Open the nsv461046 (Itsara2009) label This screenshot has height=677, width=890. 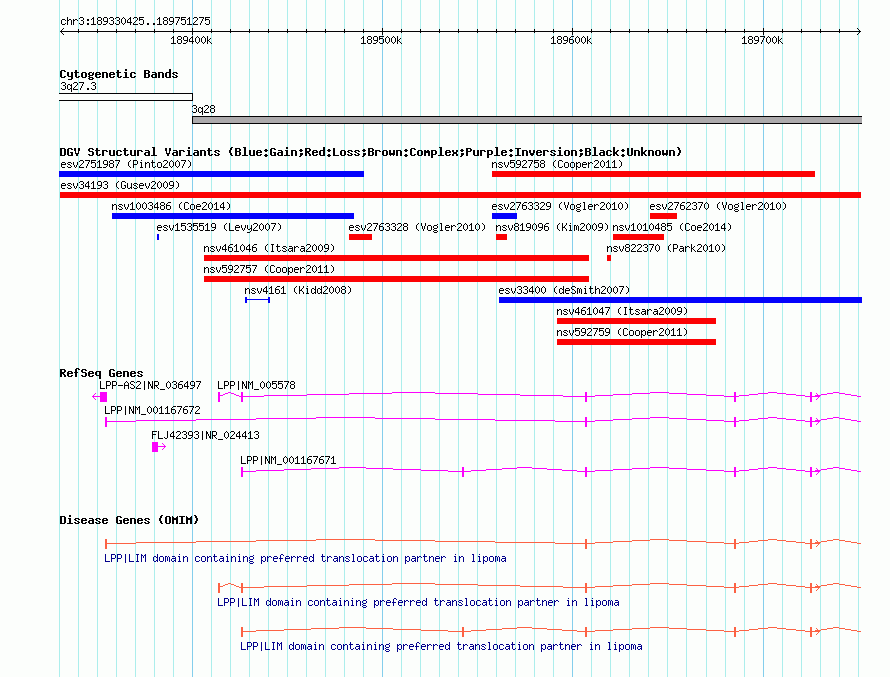pos(269,249)
